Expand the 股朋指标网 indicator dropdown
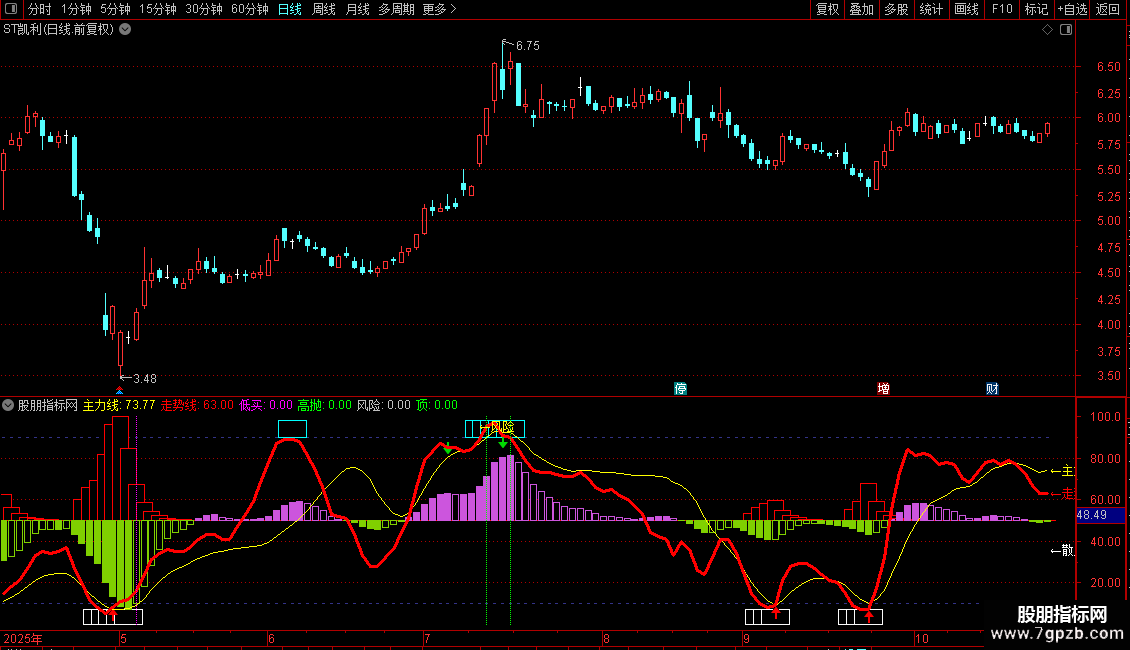This screenshot has height=650, width=1130. 9,405
